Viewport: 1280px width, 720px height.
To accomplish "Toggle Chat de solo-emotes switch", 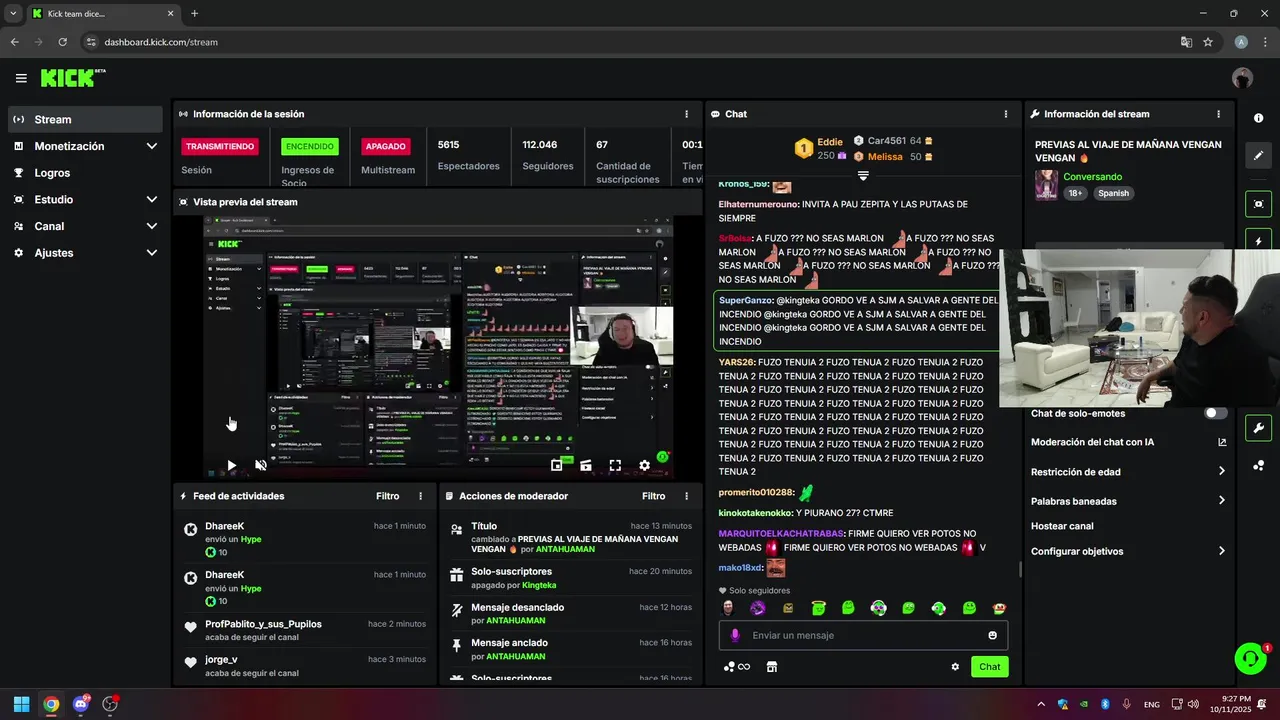I will (x=1215, y=413).
